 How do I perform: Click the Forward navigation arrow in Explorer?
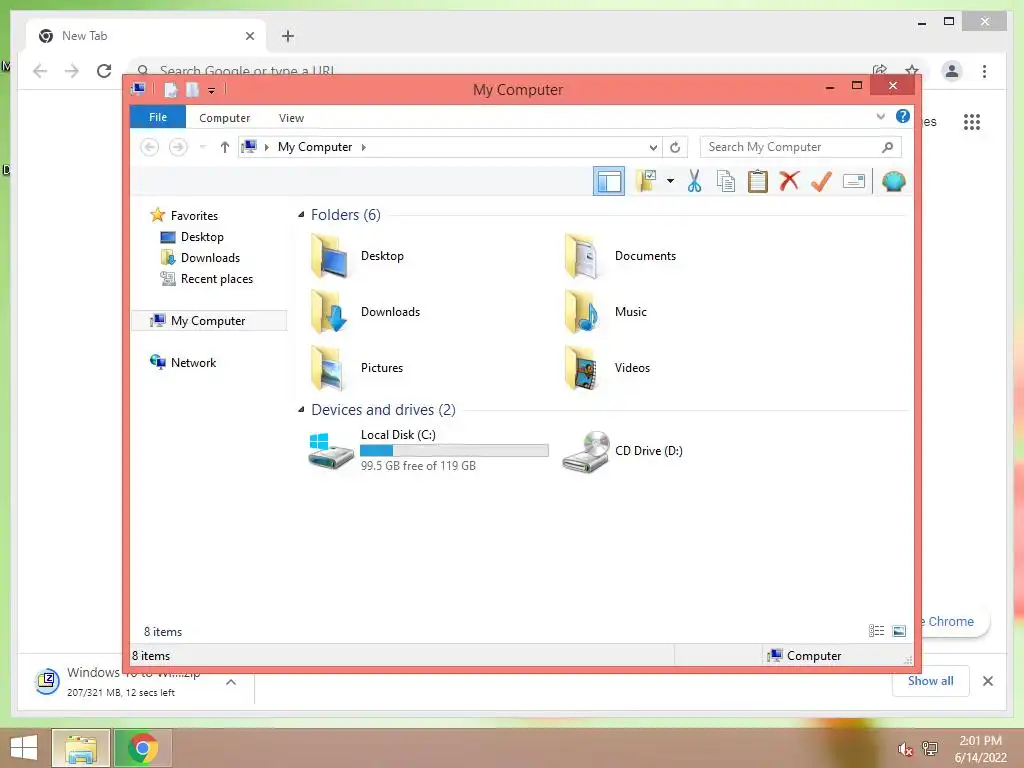pyautogui.click(x=178, y=147)
